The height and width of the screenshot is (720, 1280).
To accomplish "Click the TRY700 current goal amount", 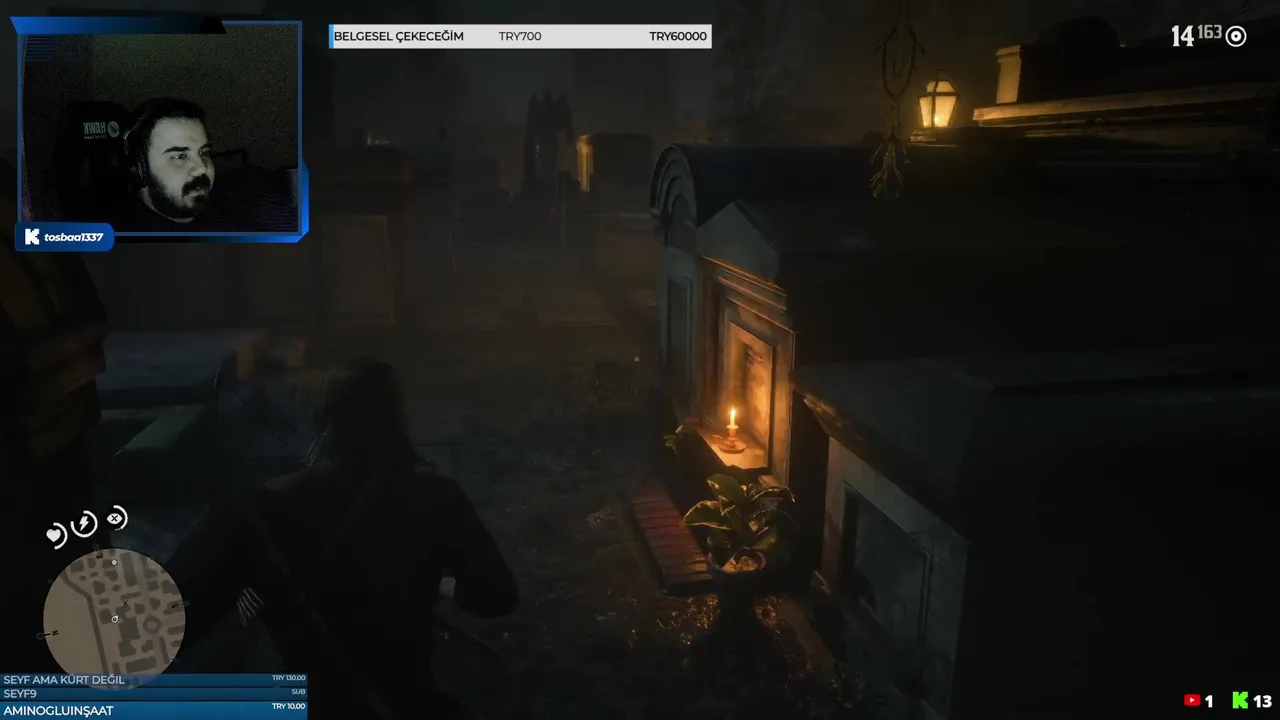I will [520, 36].
